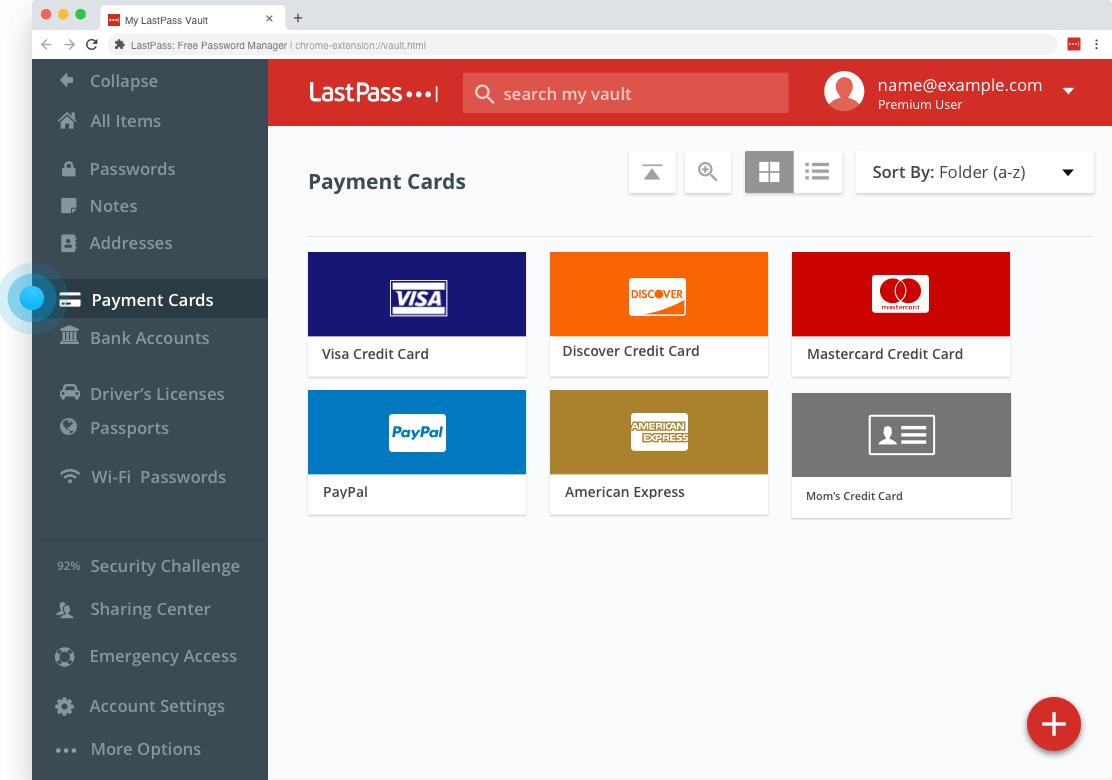Click the user avatar profile icon
This screenshot has height=780, width=1112.
pos(844,92)
